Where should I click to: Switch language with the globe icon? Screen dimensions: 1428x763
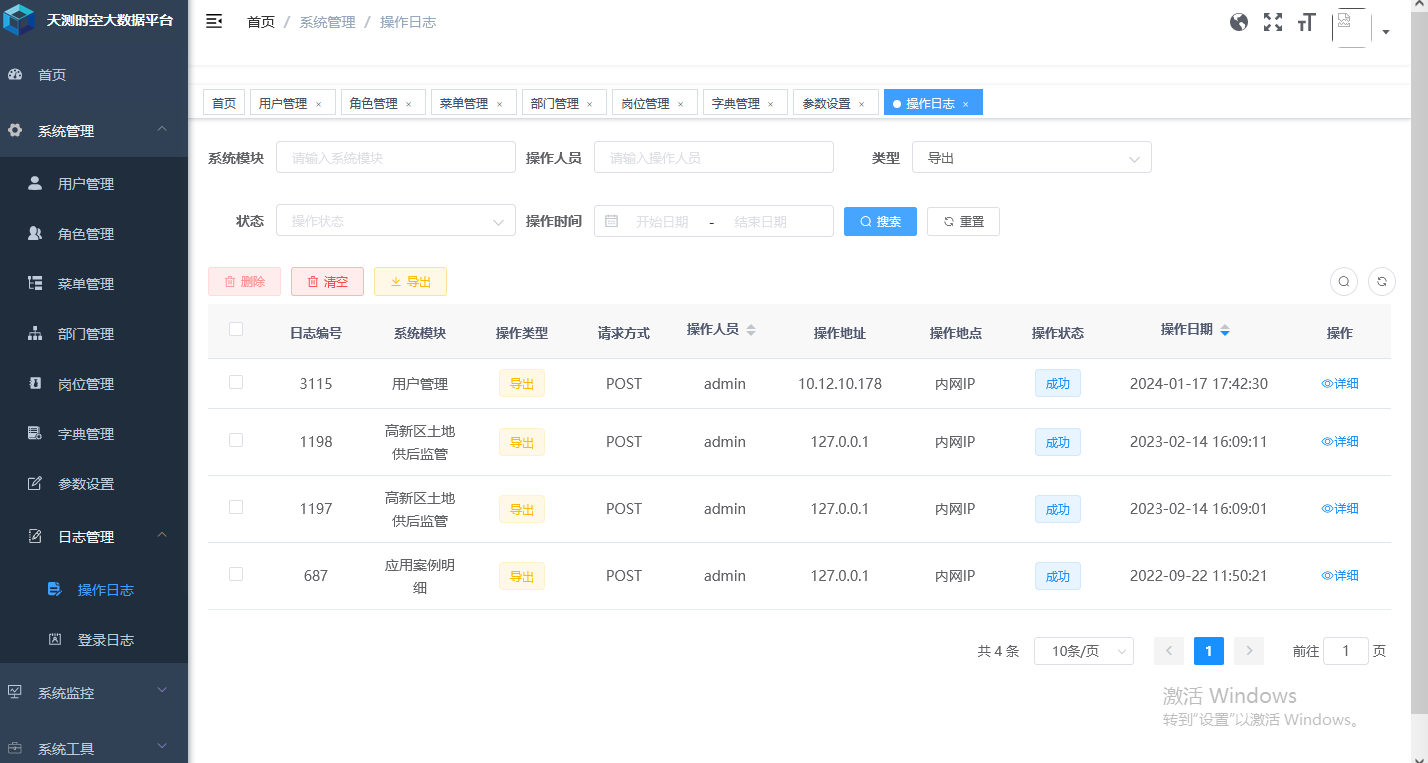(x=1239, y=21)
